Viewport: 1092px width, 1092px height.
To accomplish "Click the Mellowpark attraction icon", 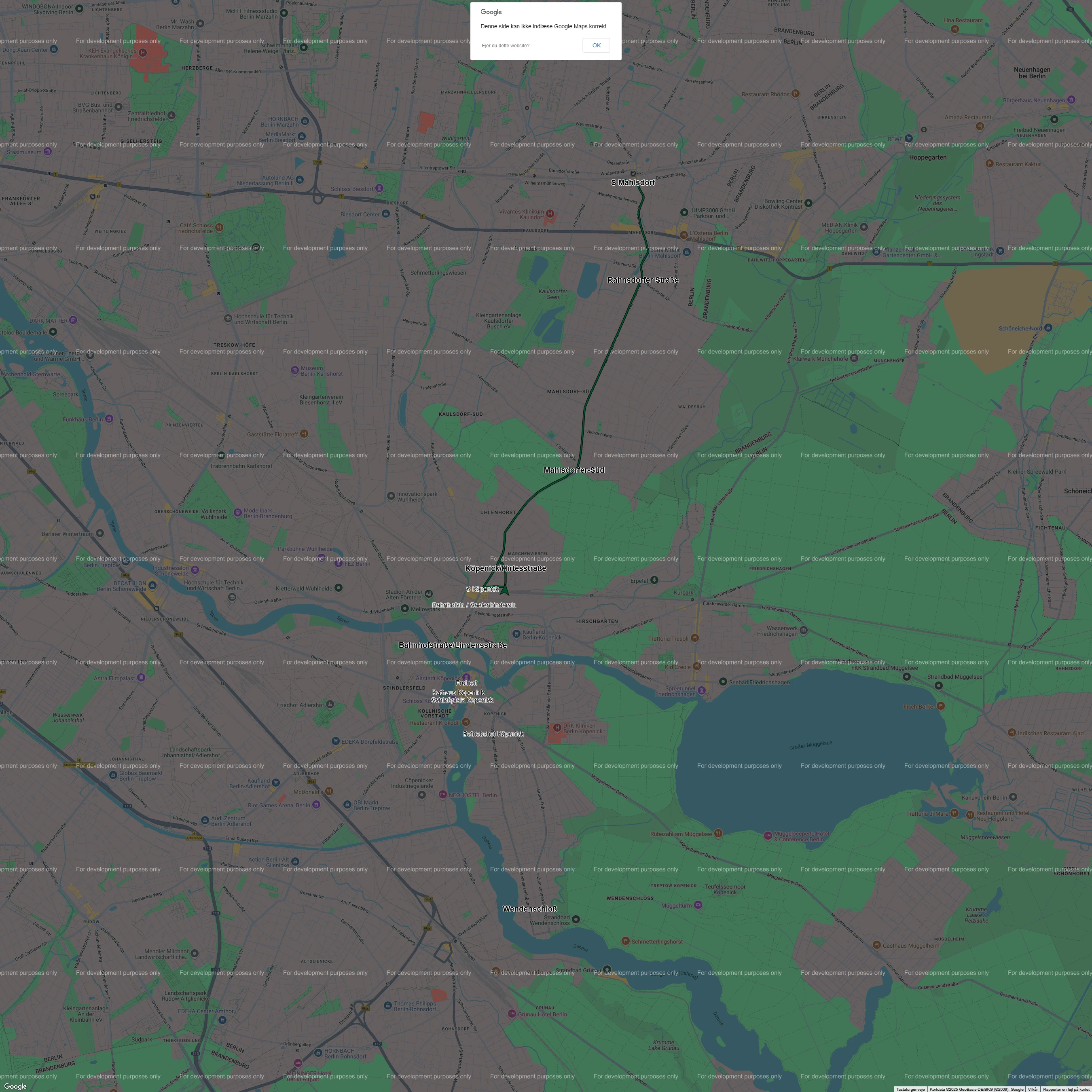I will point(405,609).
